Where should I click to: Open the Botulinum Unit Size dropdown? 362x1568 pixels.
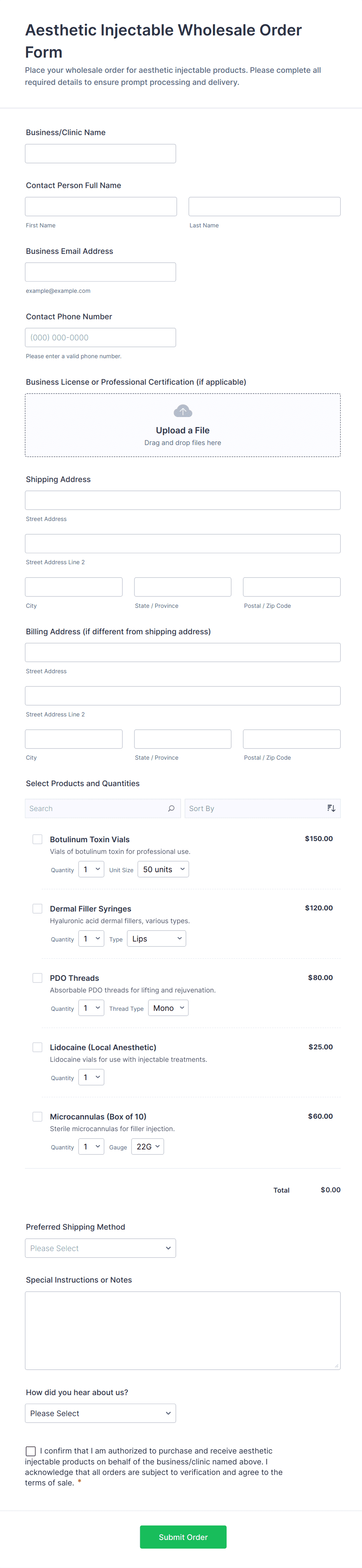pos(163,869)
